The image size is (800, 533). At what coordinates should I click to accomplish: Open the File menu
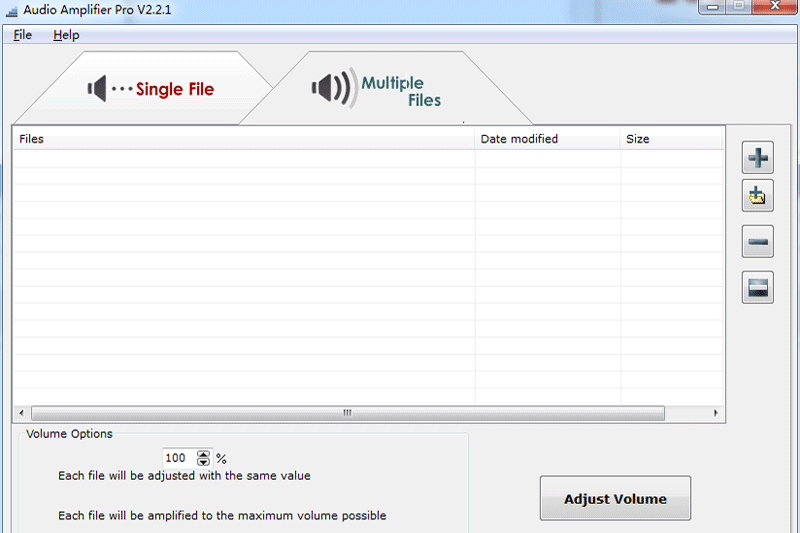click(x=23, y=35)
